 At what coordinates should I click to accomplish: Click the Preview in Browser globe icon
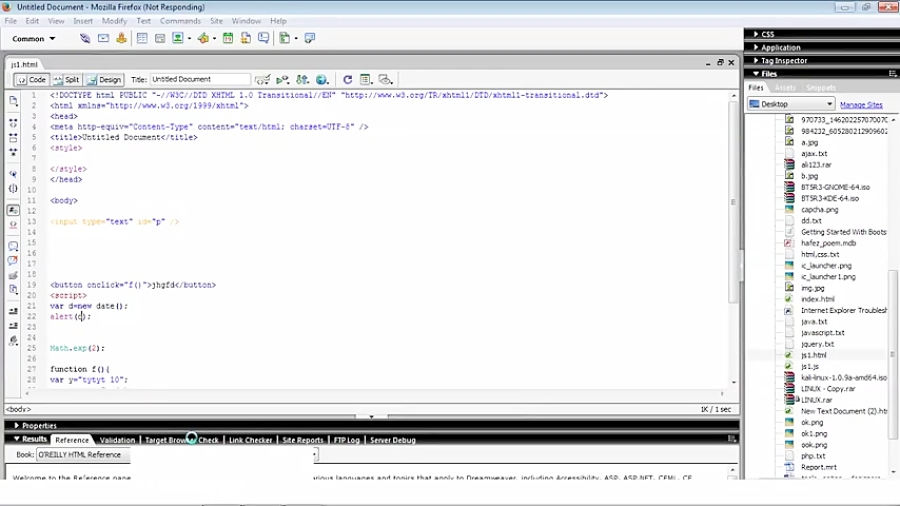322,80
